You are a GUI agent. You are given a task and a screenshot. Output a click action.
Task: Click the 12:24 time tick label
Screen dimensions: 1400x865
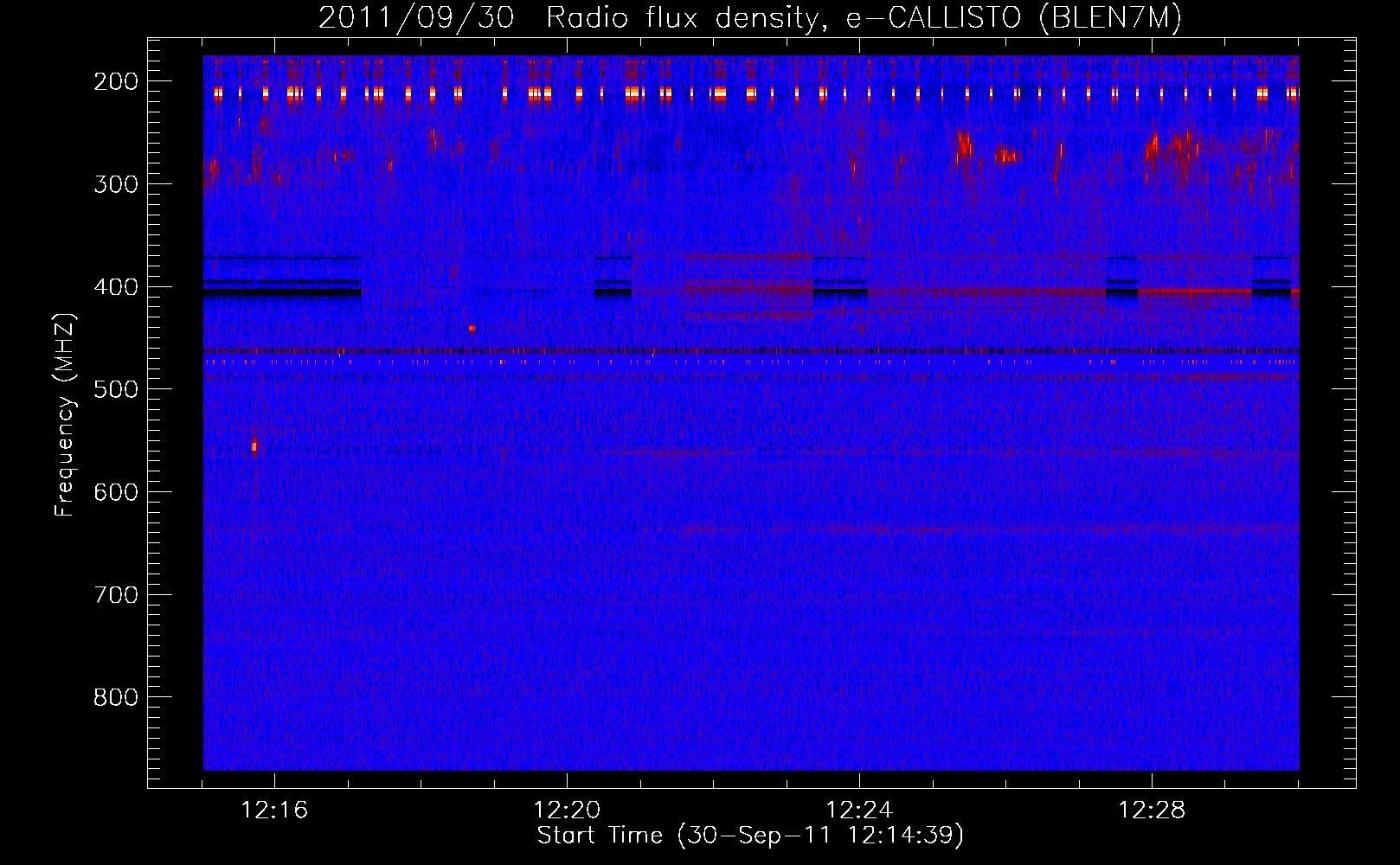coord(859,811)
